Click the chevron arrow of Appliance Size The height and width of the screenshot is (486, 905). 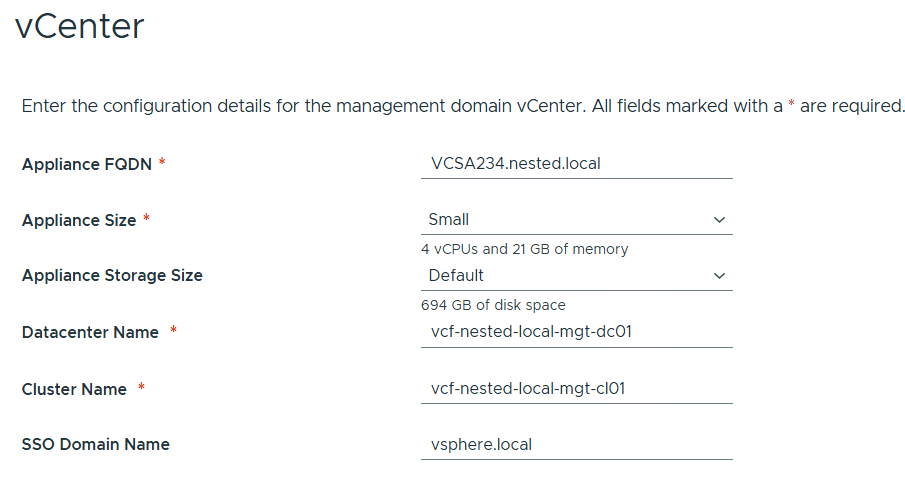[x=719, y=220]
